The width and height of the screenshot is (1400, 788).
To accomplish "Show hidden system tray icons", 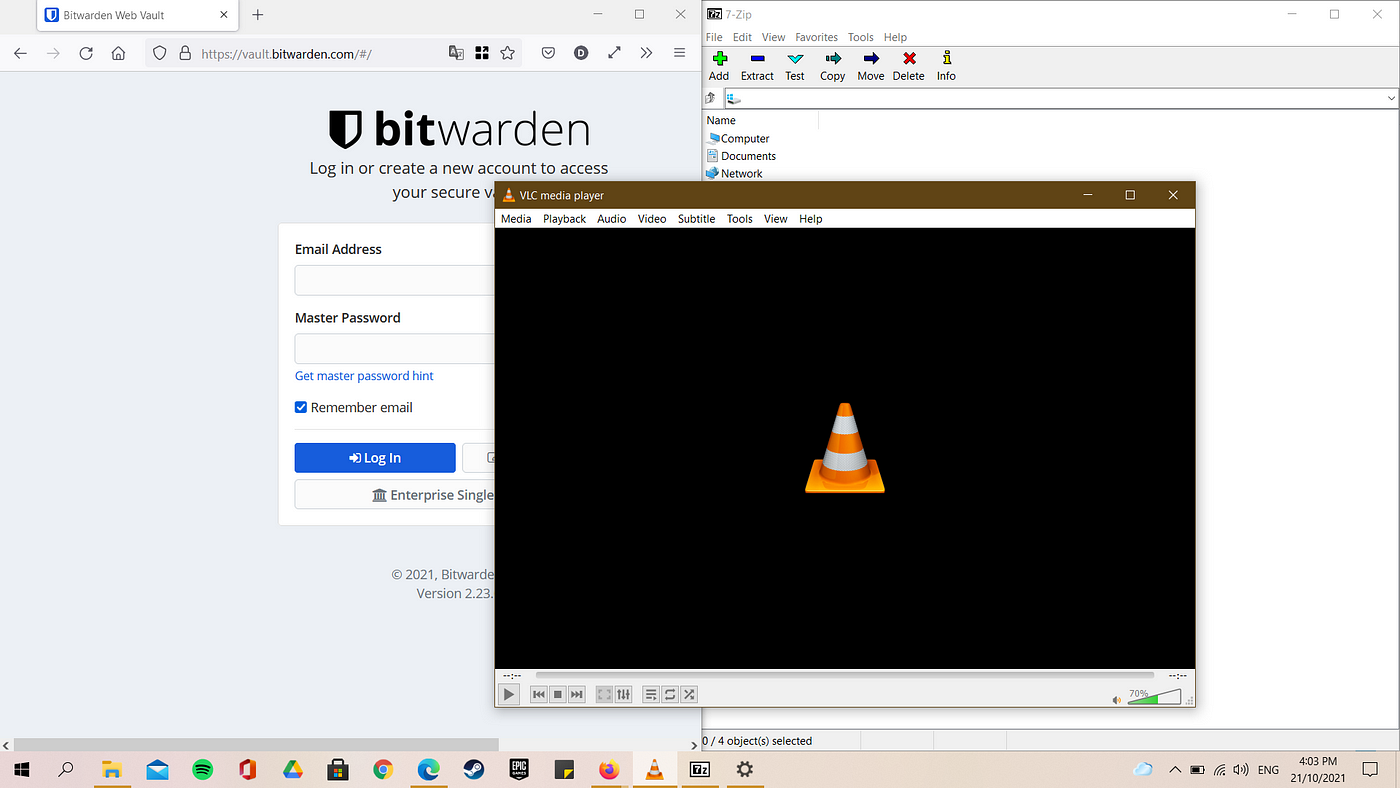I will pos(1174,770).
